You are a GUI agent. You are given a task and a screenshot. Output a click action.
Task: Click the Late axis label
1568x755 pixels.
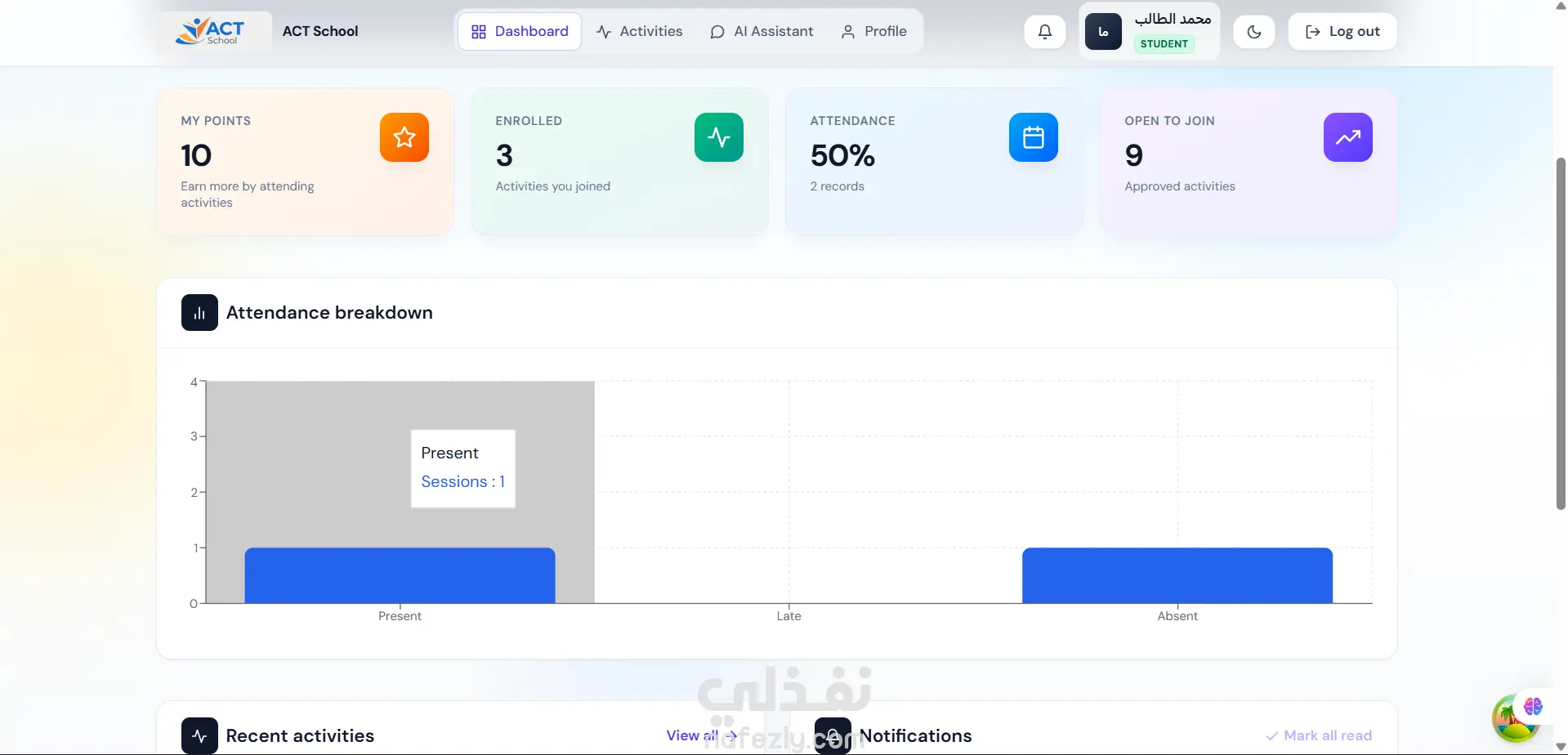tap(789, 616)
